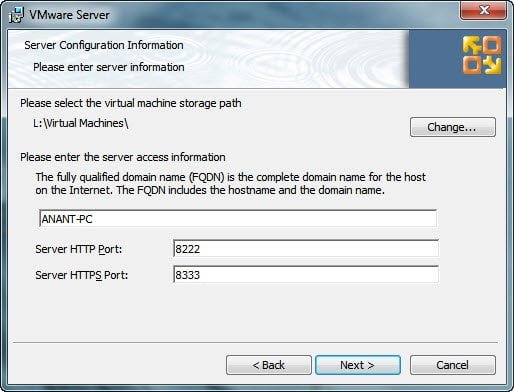This screenshot has height=392, width=514.
Task: Click the "Server HTTP Port:" label
Action: 79,249
